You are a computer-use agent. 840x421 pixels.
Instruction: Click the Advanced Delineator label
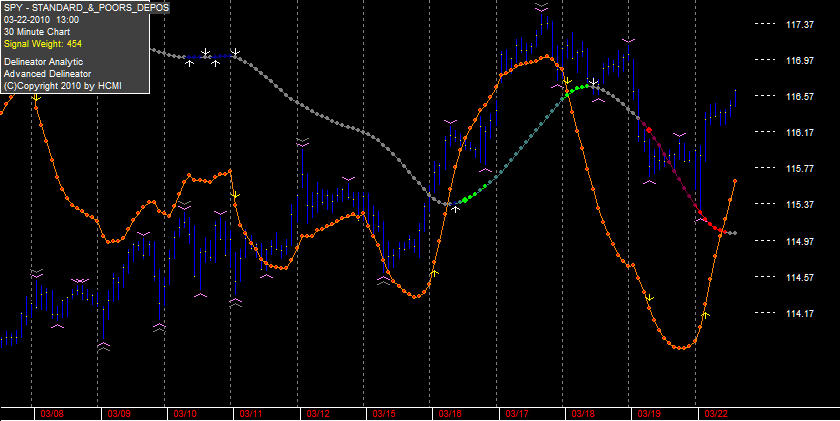[47, 74]
